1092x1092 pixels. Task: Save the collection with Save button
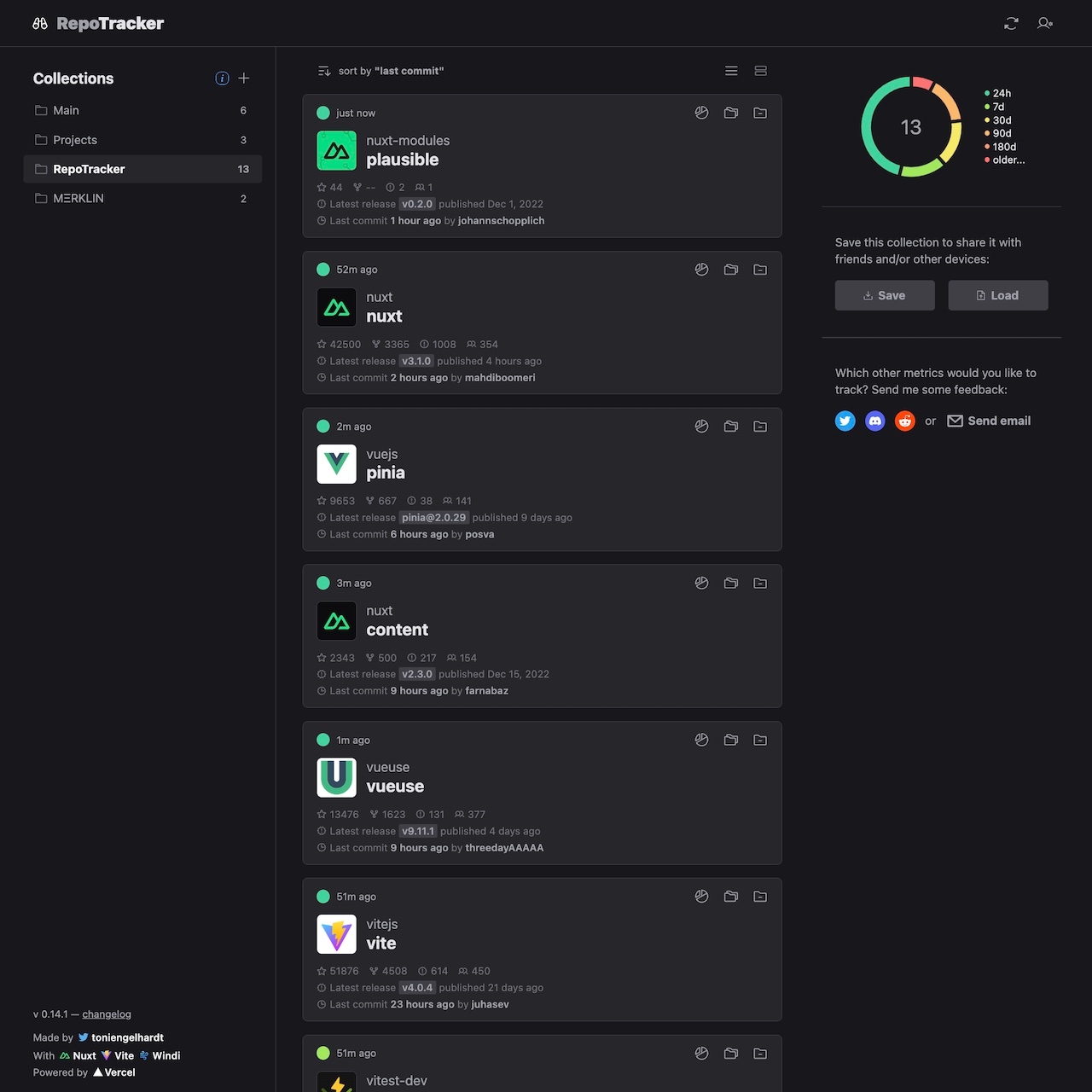[885, 295]
